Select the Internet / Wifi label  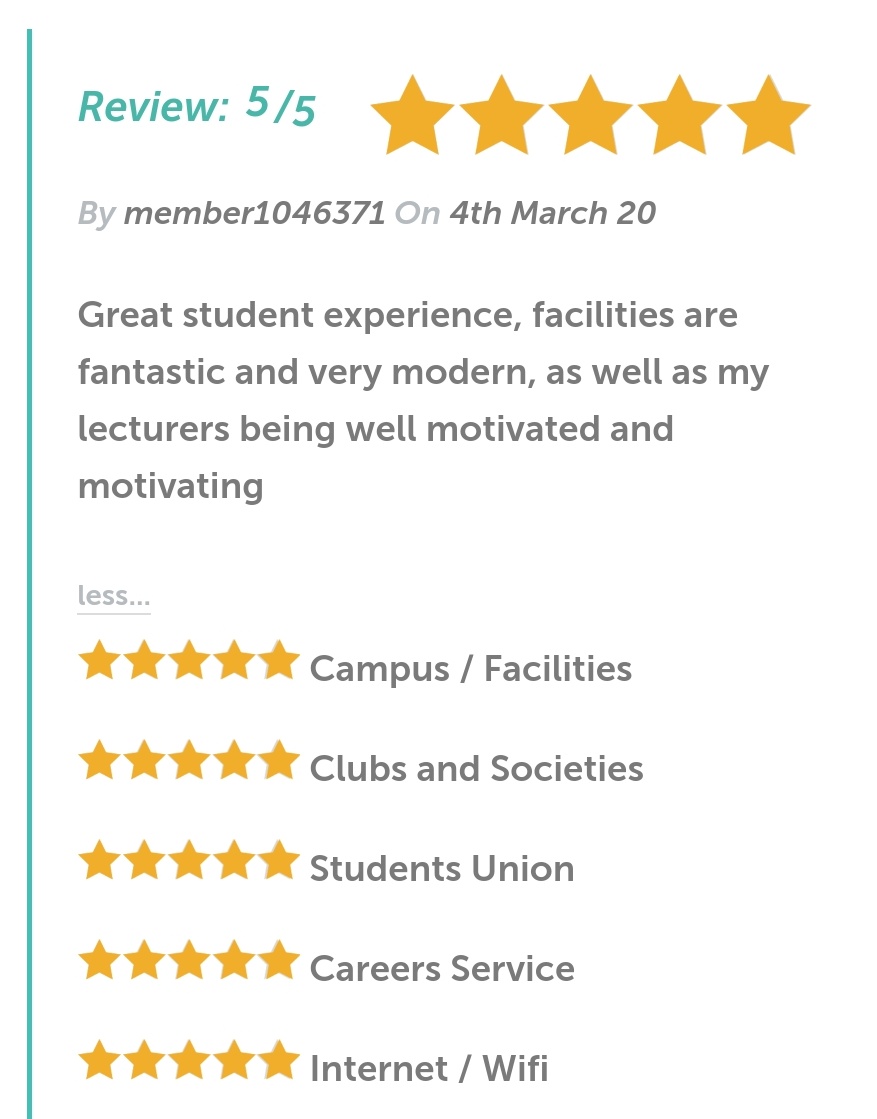click(x=430, y=1068)
